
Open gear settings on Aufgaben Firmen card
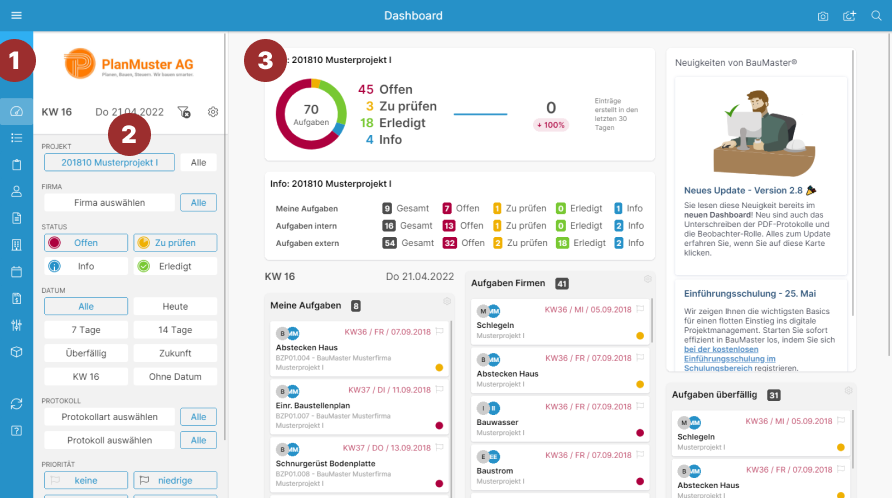point(647,279)
